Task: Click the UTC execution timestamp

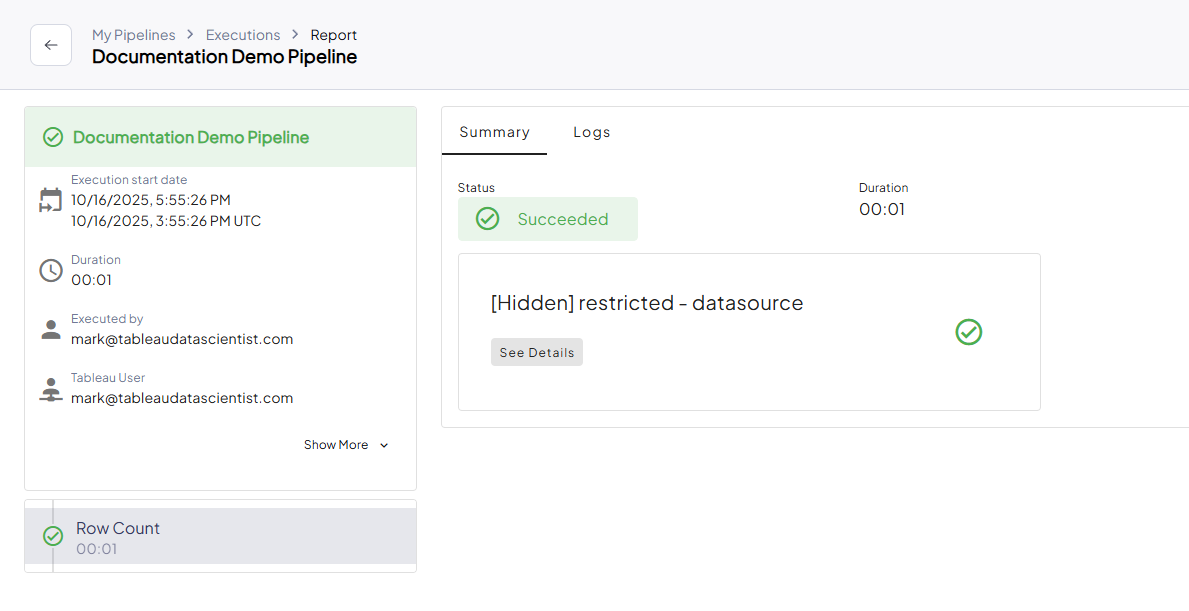Action: pos(166,221)
